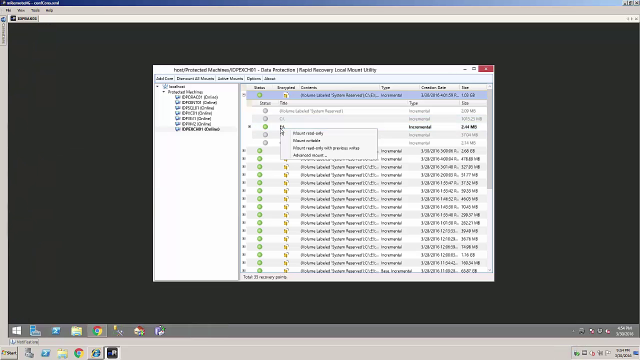This screenshot has height=360, width=640.
Task: Expand the 2.68 GB recovery point row
Action: [244, 151]
